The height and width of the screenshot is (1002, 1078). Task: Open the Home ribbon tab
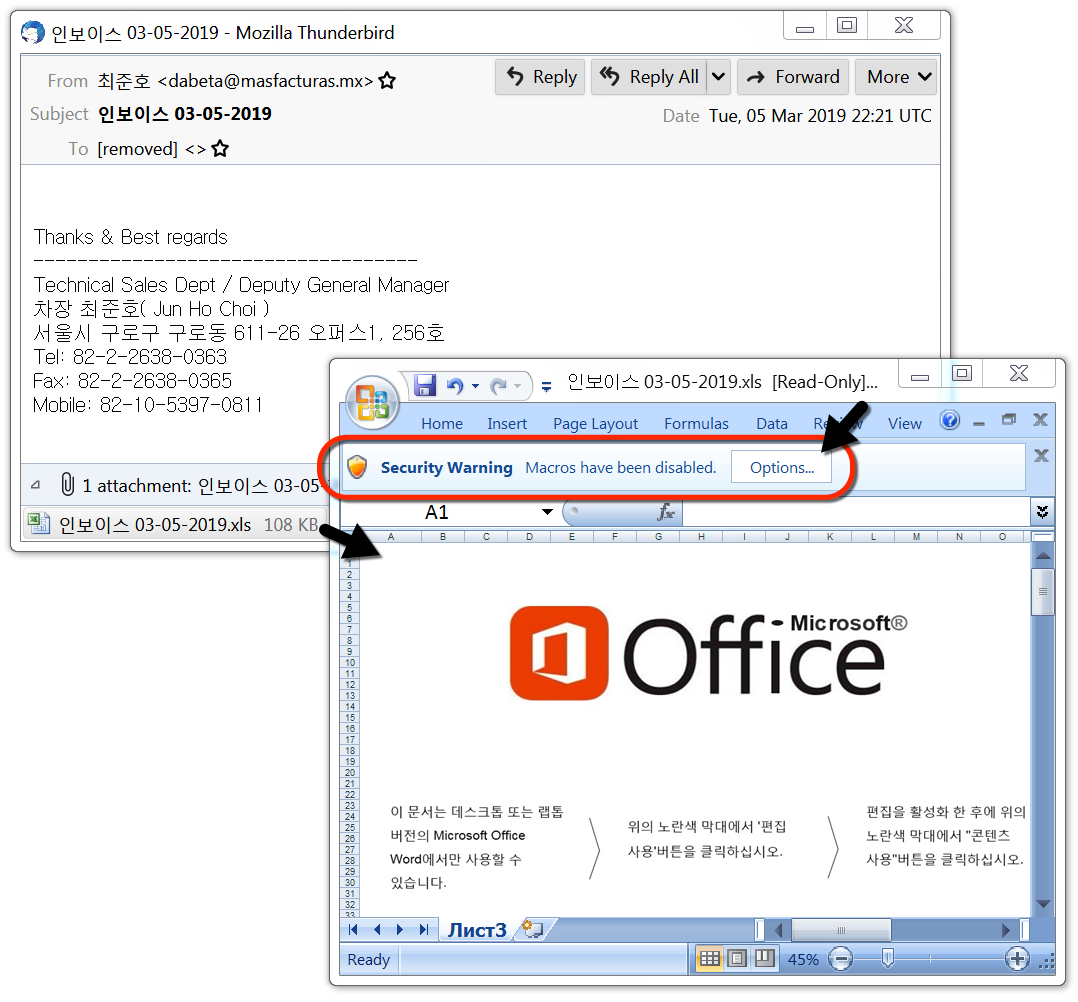point(442,424)
